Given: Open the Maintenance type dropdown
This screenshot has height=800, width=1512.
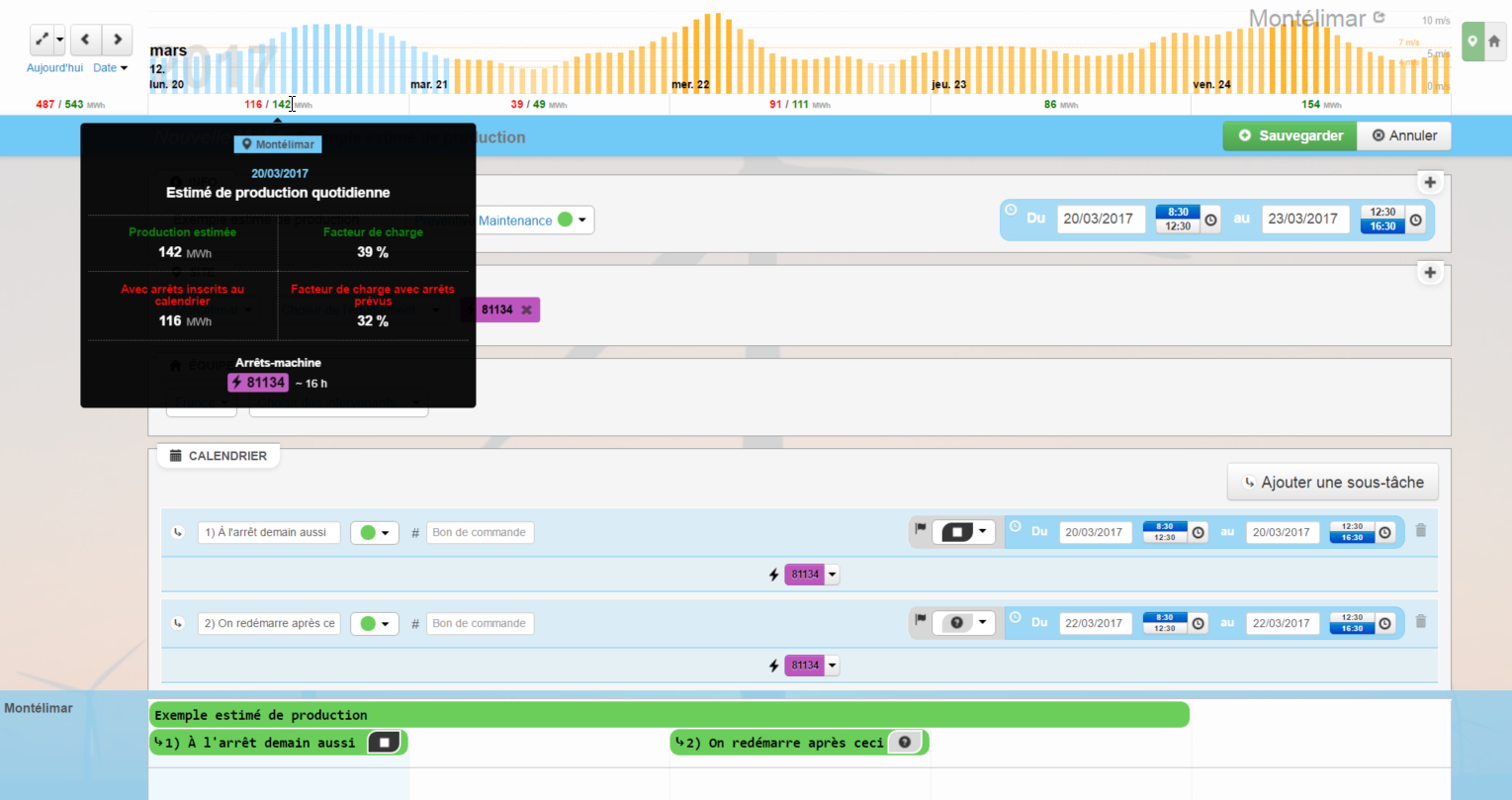Looking at the screenshot, I should (x=535, y=221).
